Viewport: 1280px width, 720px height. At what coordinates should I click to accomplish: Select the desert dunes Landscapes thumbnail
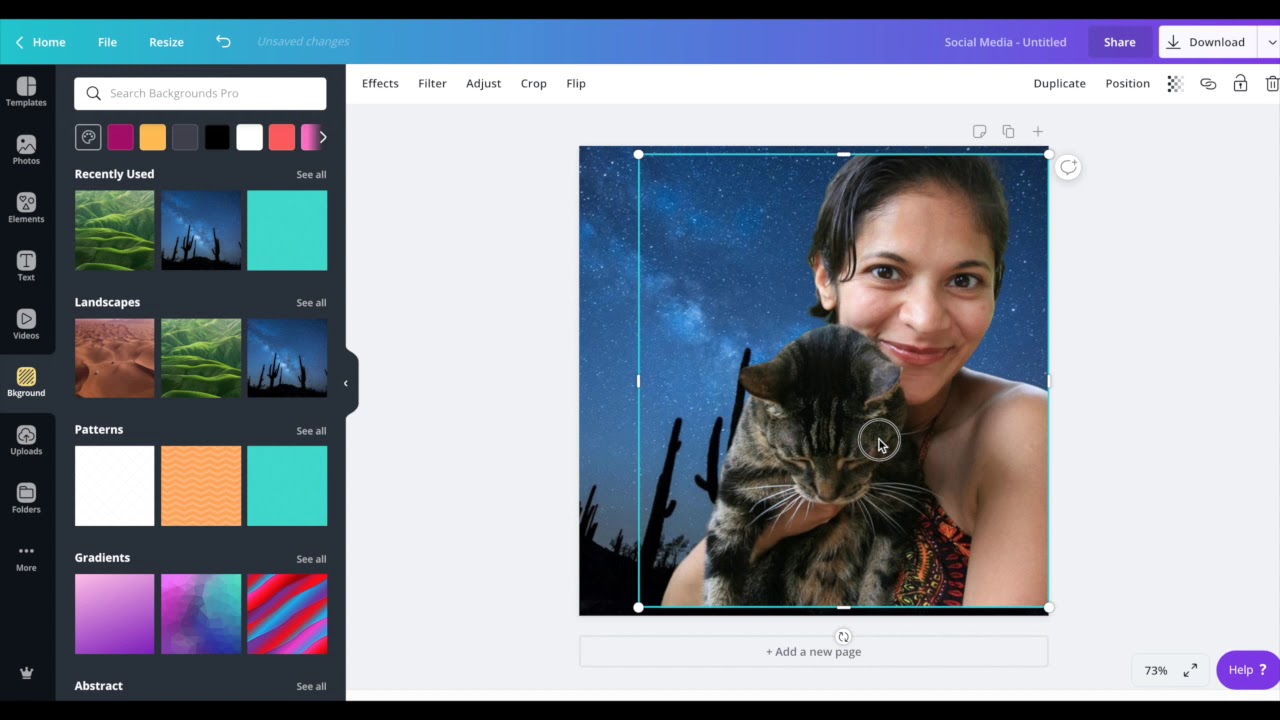115,358
